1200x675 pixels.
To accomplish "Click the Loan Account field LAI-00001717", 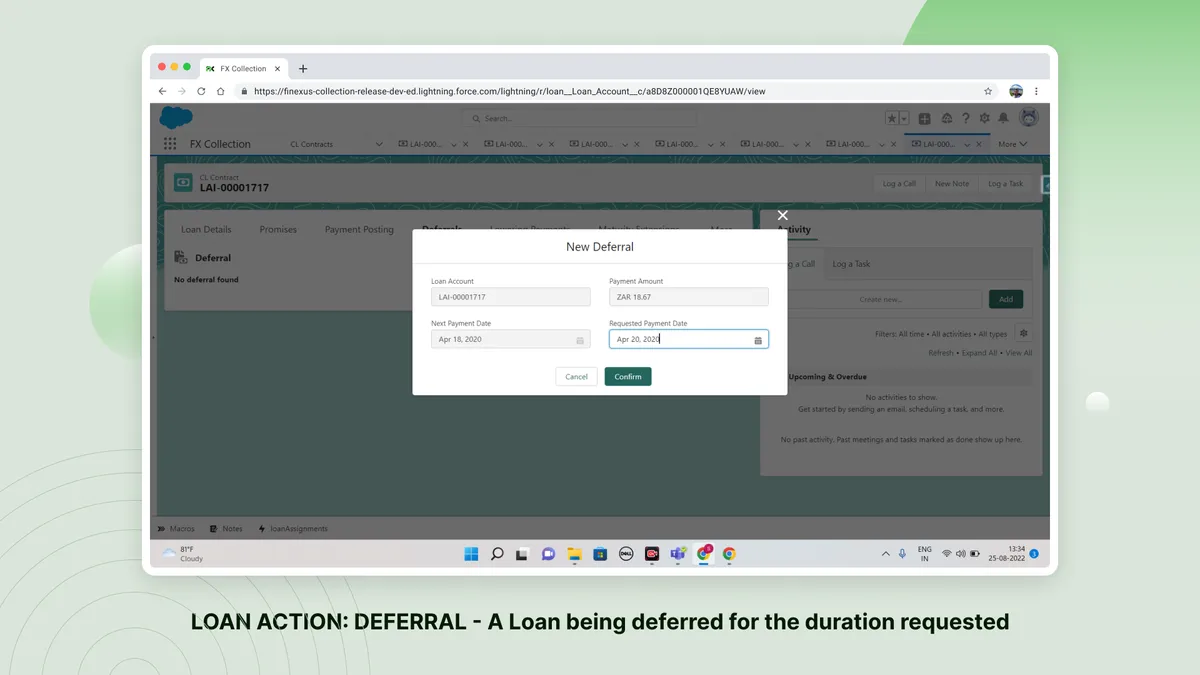I will [x=511, y=297].
